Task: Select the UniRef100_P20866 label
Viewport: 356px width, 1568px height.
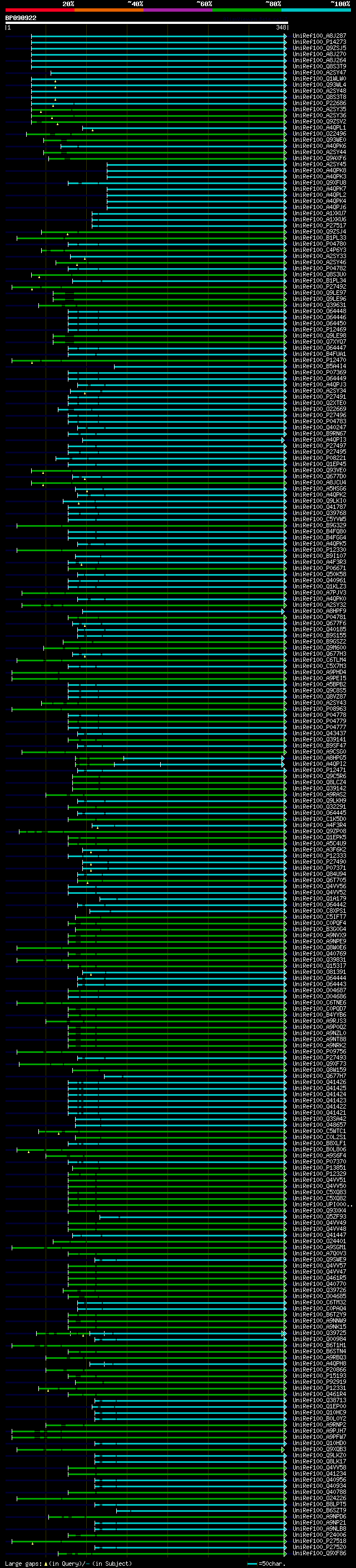Action: click(x=319, y=1369)
